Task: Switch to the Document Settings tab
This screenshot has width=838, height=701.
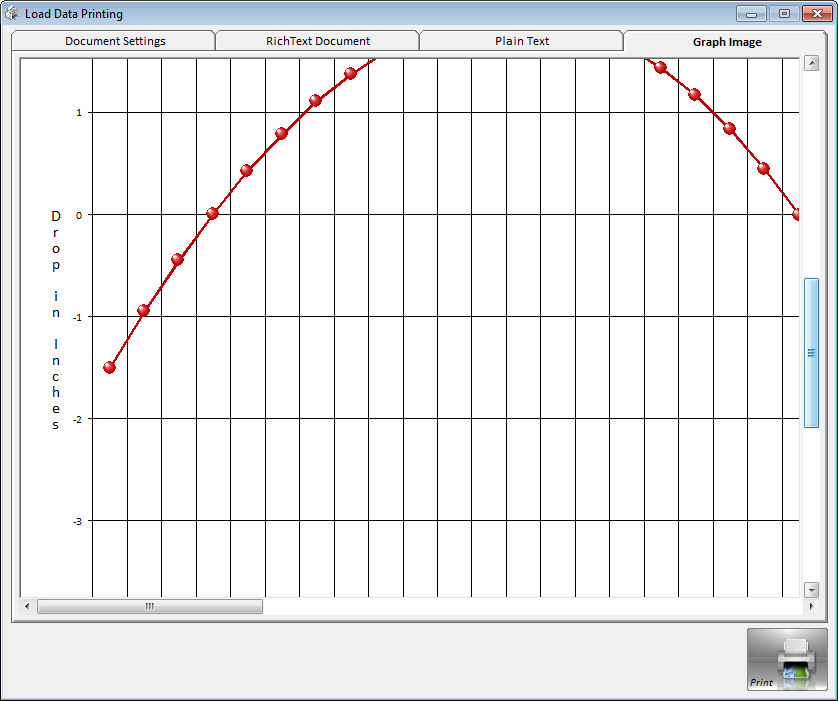Action: click(x=115, y=41)
